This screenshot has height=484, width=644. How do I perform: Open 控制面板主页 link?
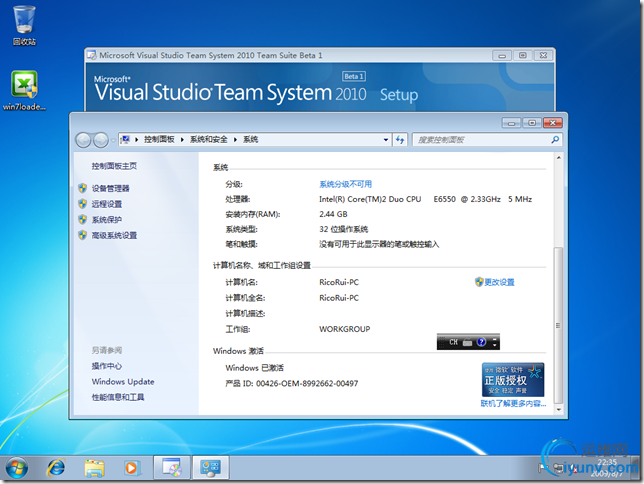114,166
